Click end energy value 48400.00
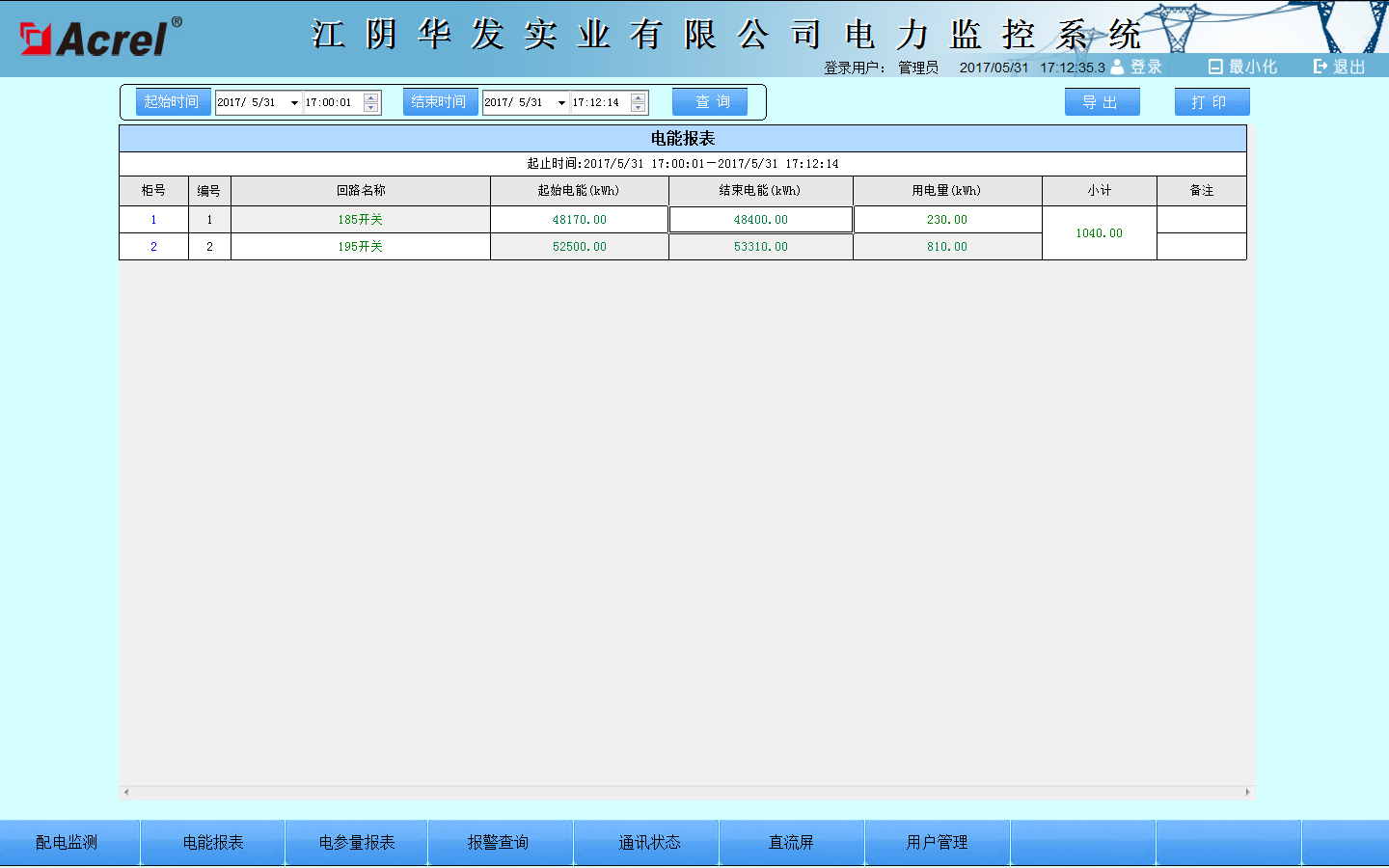Image resolution: width=1389 pixels, height=868 pixels. pos(761,220)
